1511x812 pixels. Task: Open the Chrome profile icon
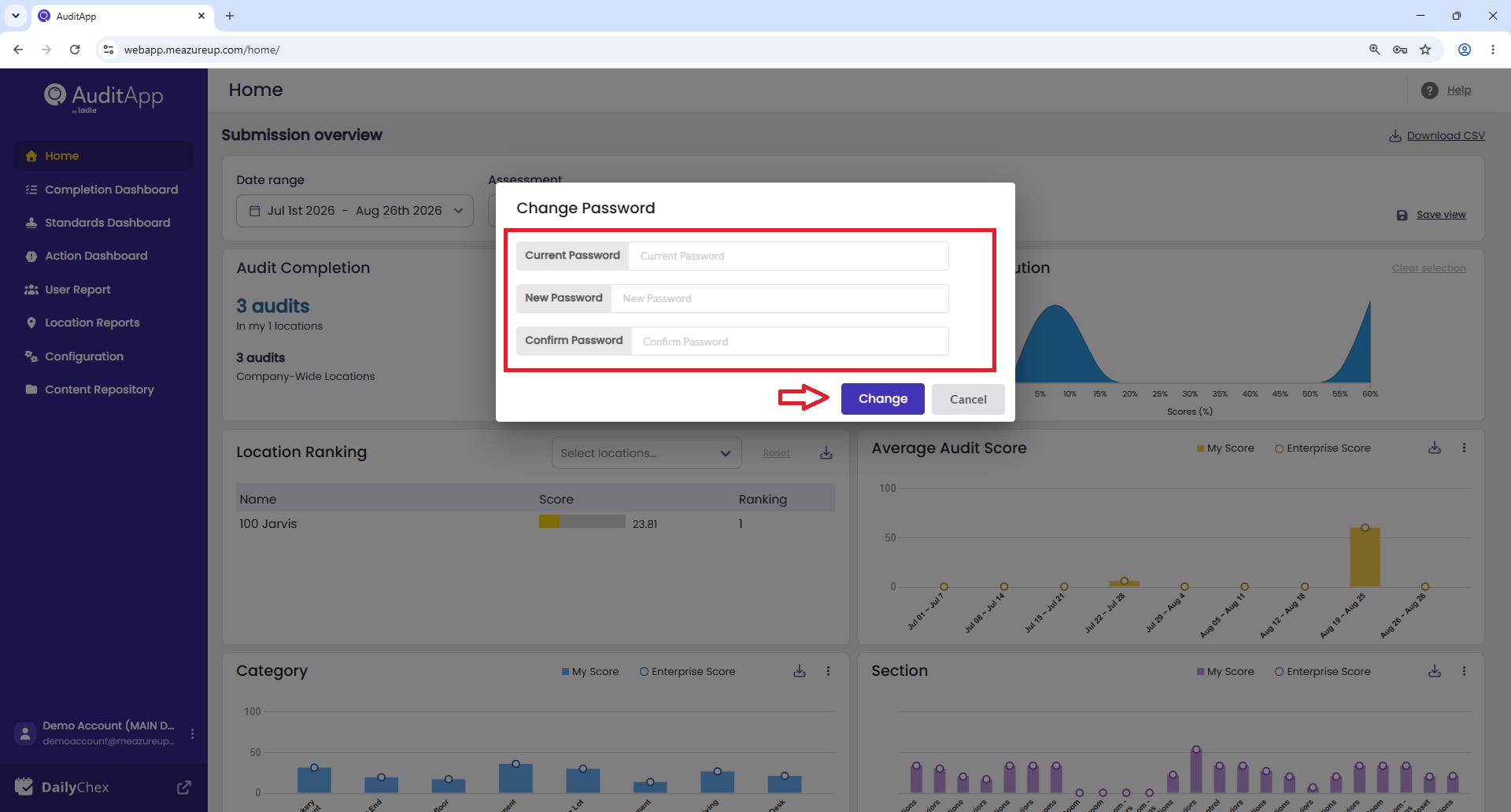pos(1465,50)
